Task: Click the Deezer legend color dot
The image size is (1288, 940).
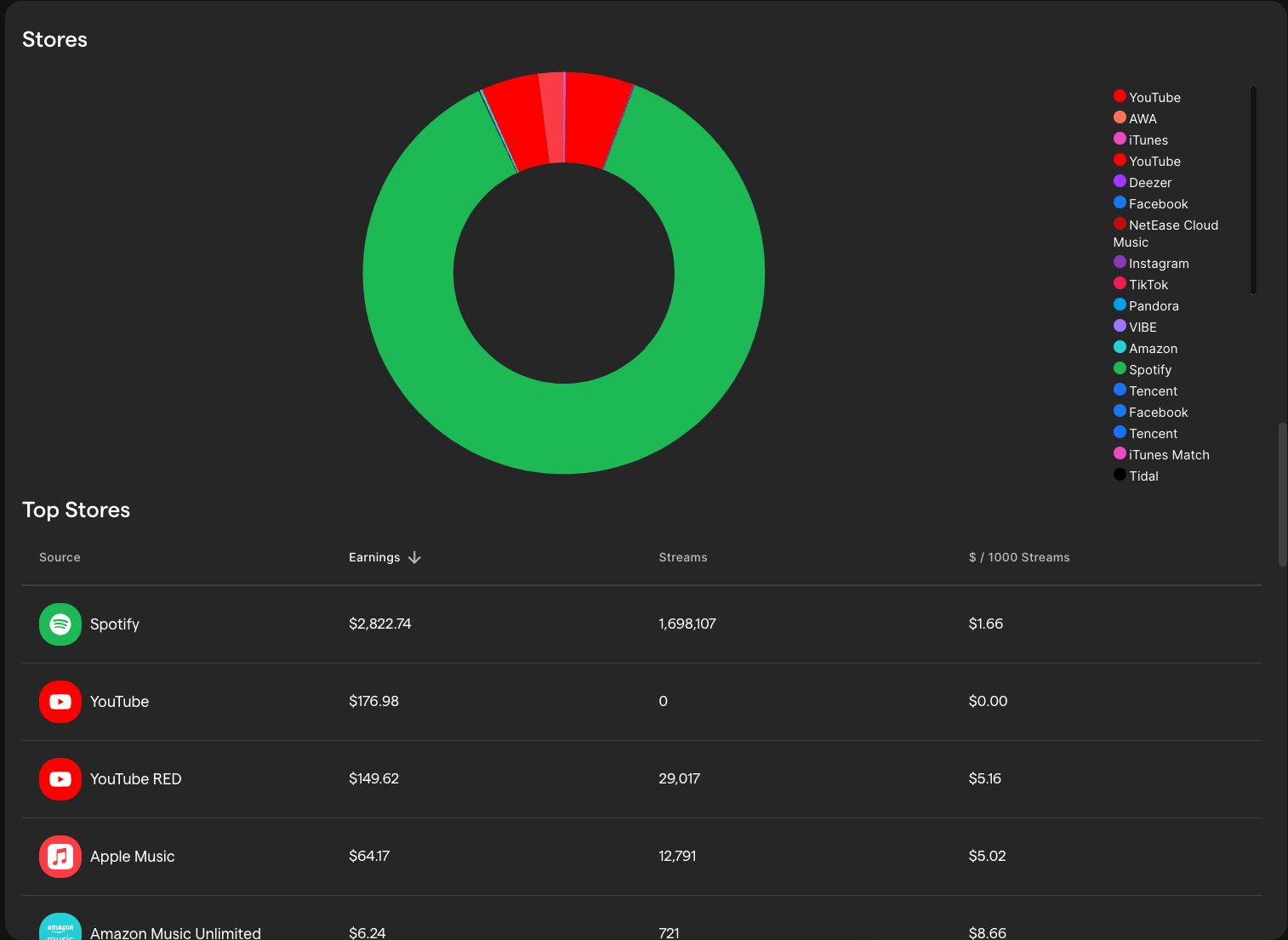Action: 1120,181
